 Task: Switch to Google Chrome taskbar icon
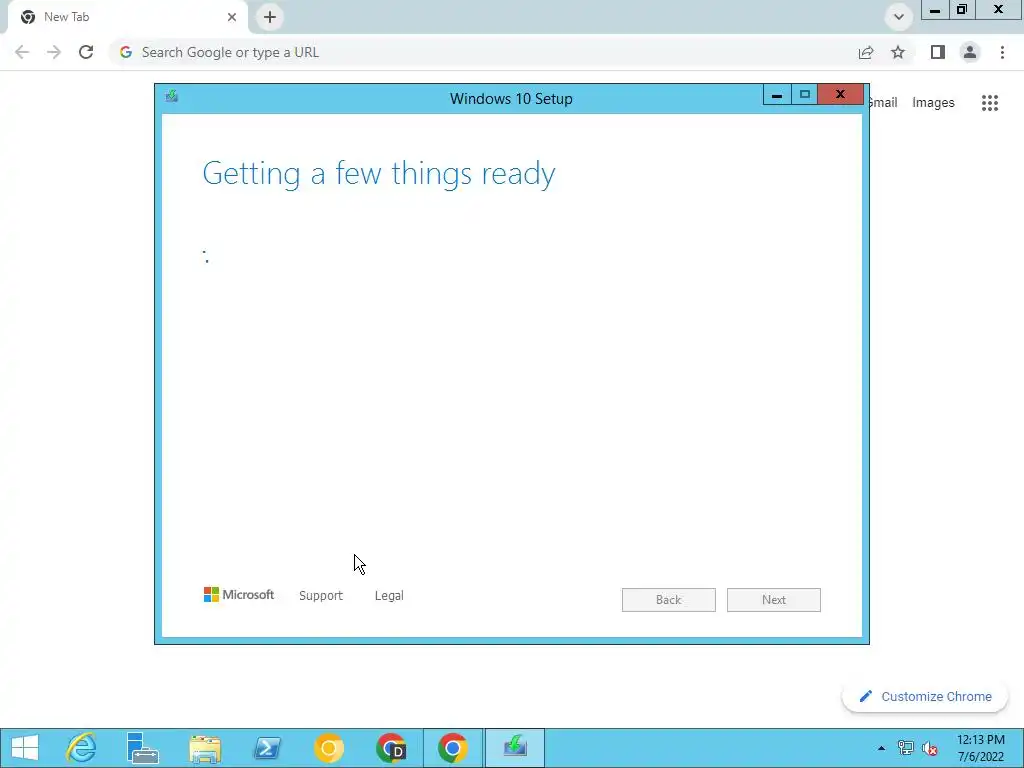453,748
